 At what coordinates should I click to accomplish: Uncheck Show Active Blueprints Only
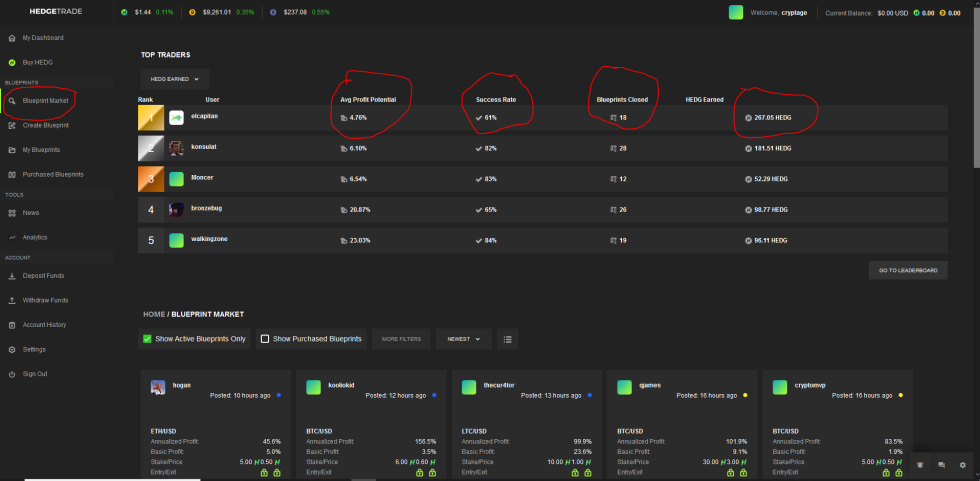point(148,339)
